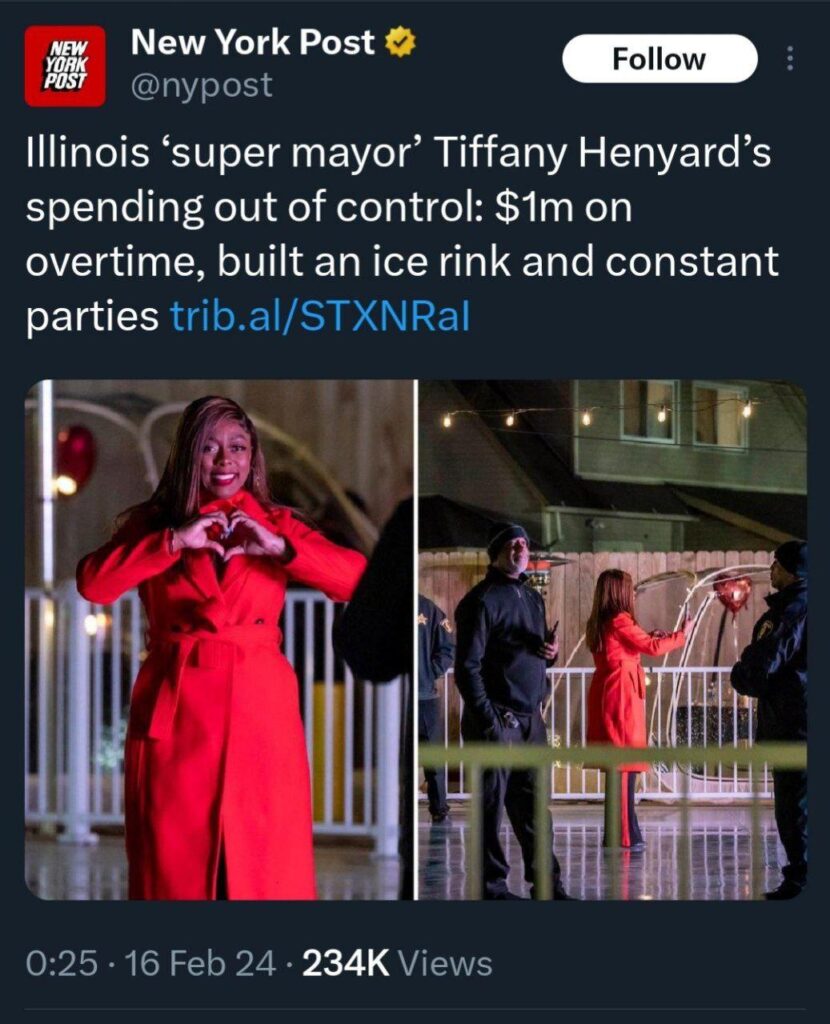Click the tweet text about Tiffany Henyard
The image size is (830, 1024).
coord(402,234)
